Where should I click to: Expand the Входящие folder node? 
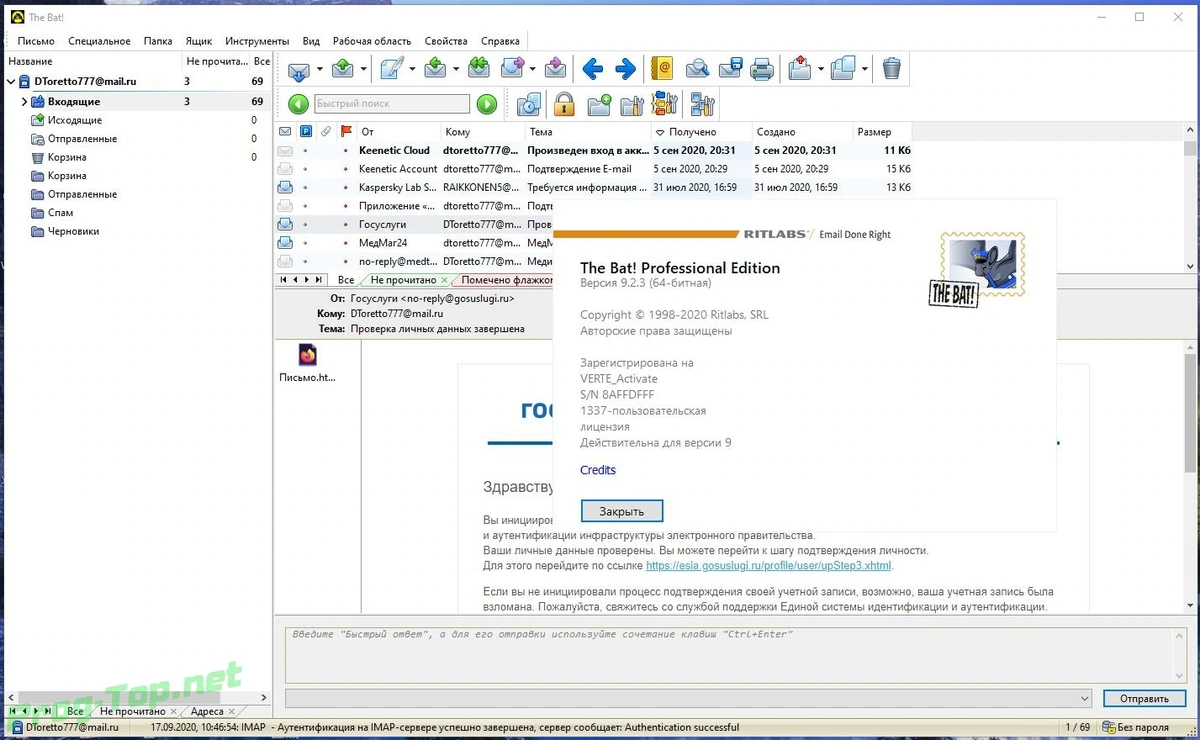tap(24, 102)
